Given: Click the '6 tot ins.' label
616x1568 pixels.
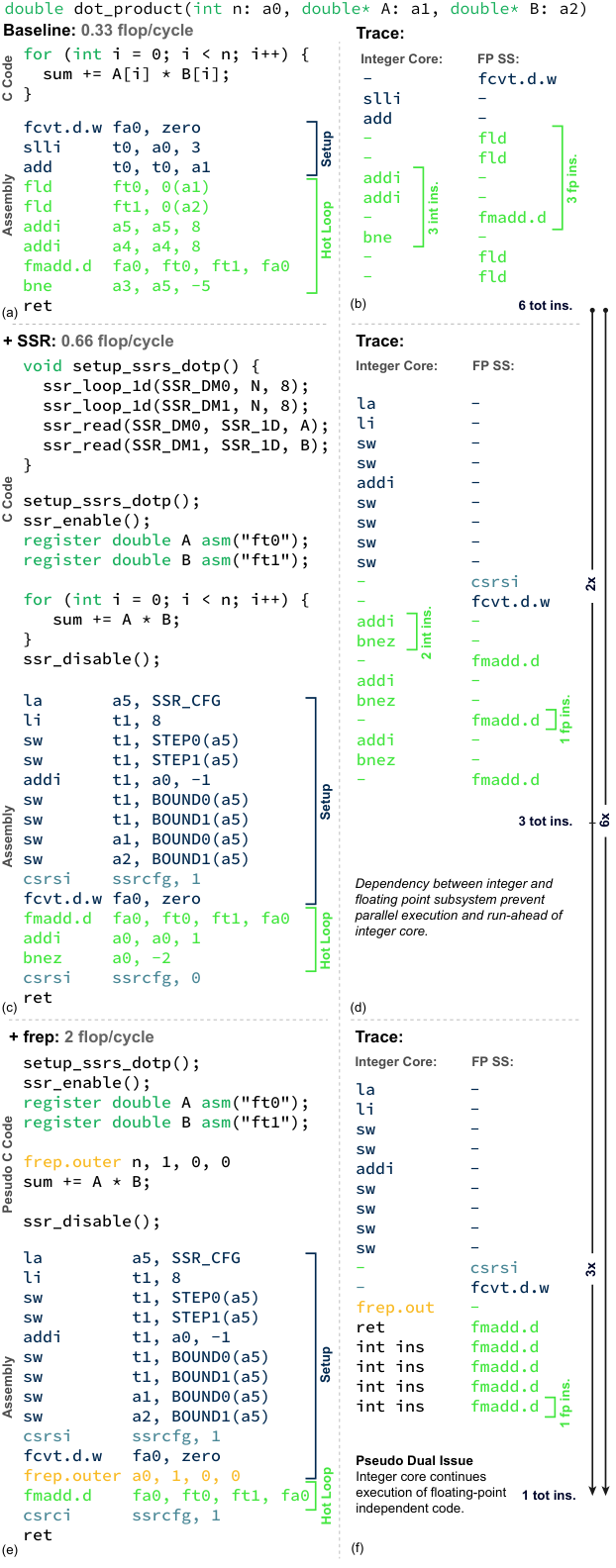Looking at the screenshot, I should [x=545, y=305].
